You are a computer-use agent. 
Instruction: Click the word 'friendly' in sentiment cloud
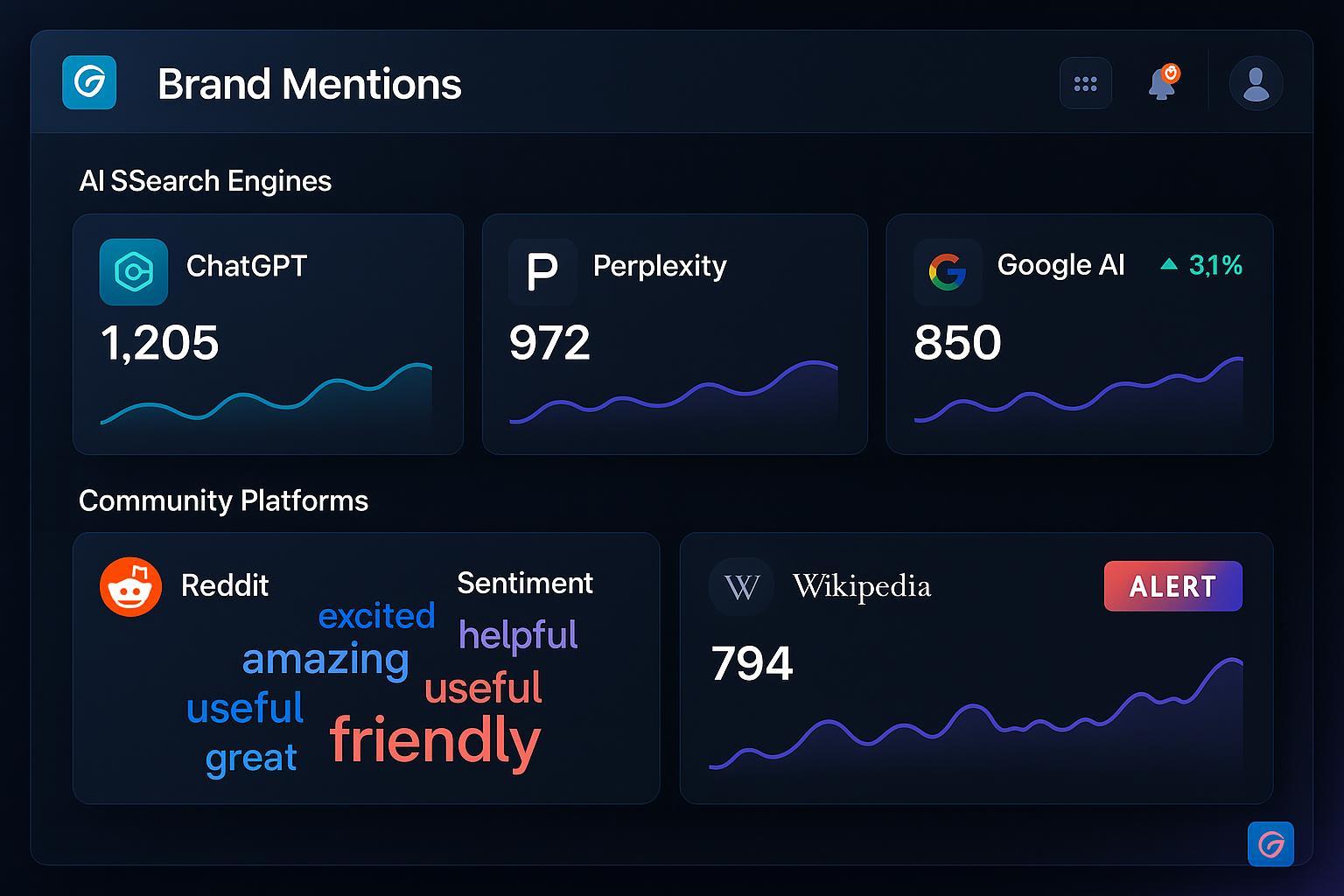tap(435, 740)
